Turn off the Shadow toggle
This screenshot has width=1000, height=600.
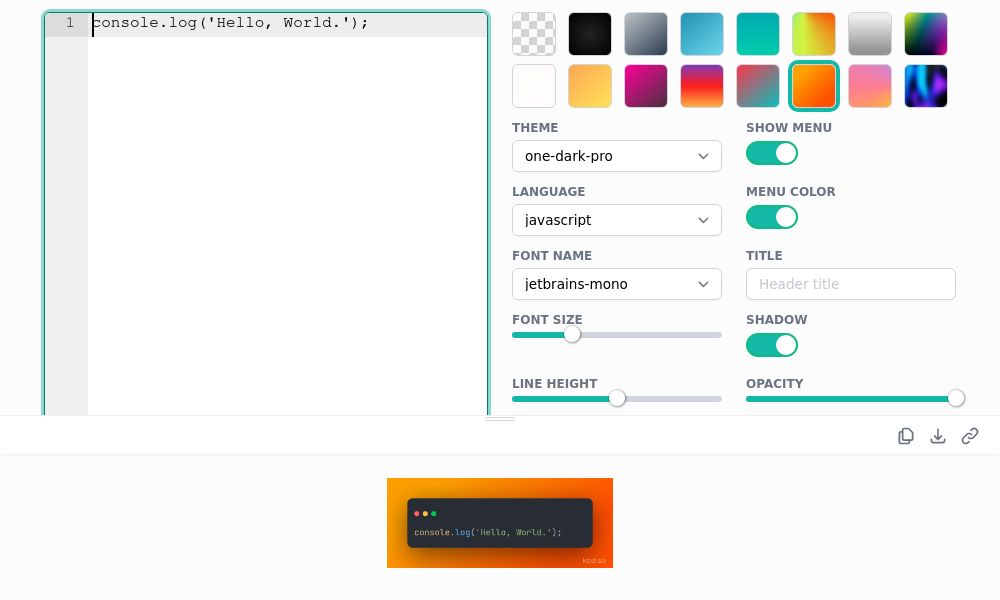tap(772, 345)
